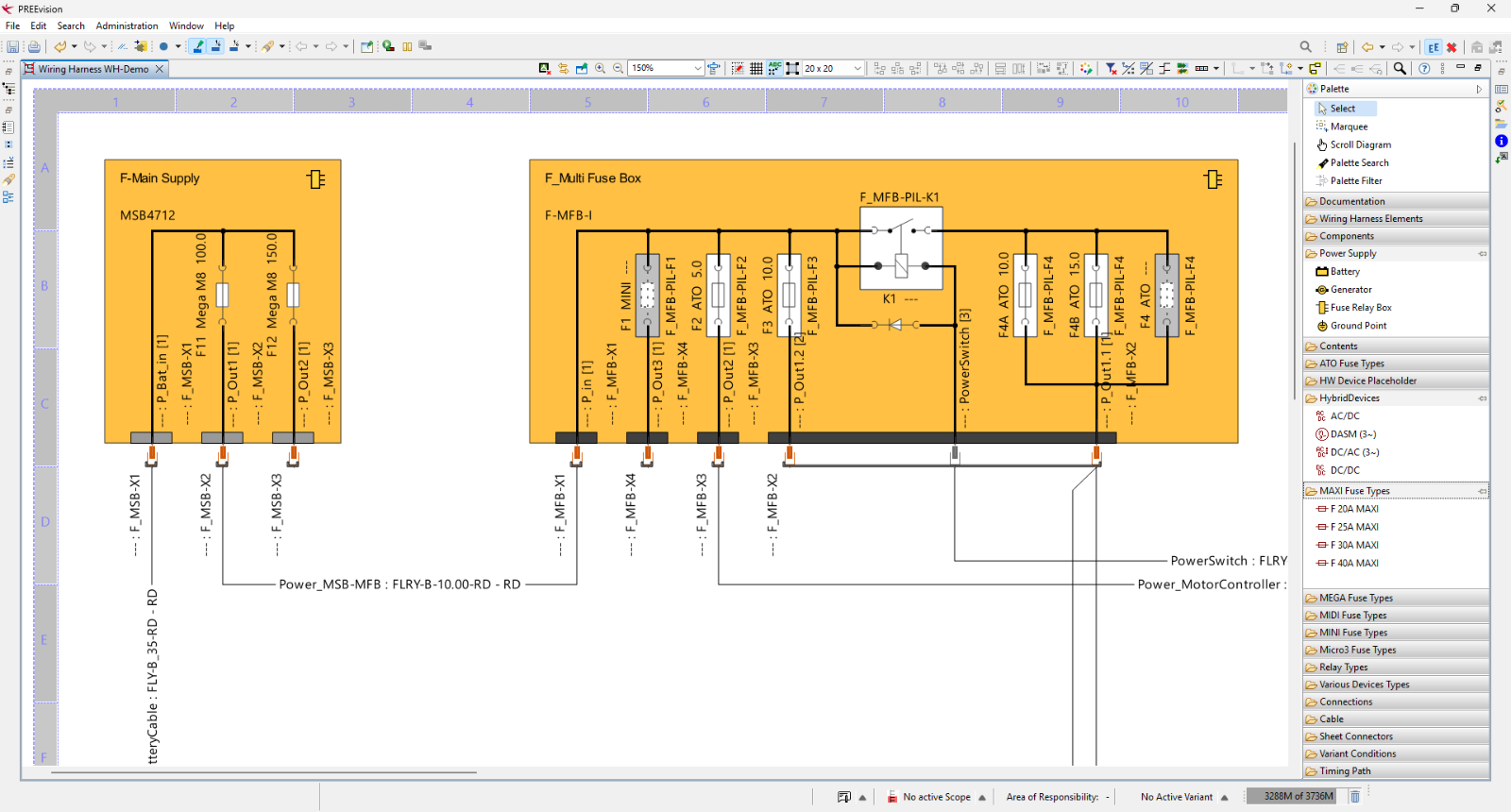The width and height of the screenshot is (1511, 812).
Task: Choose the Marquee tool in palette
Action: pyautogui.click(x=1344, y=127)
